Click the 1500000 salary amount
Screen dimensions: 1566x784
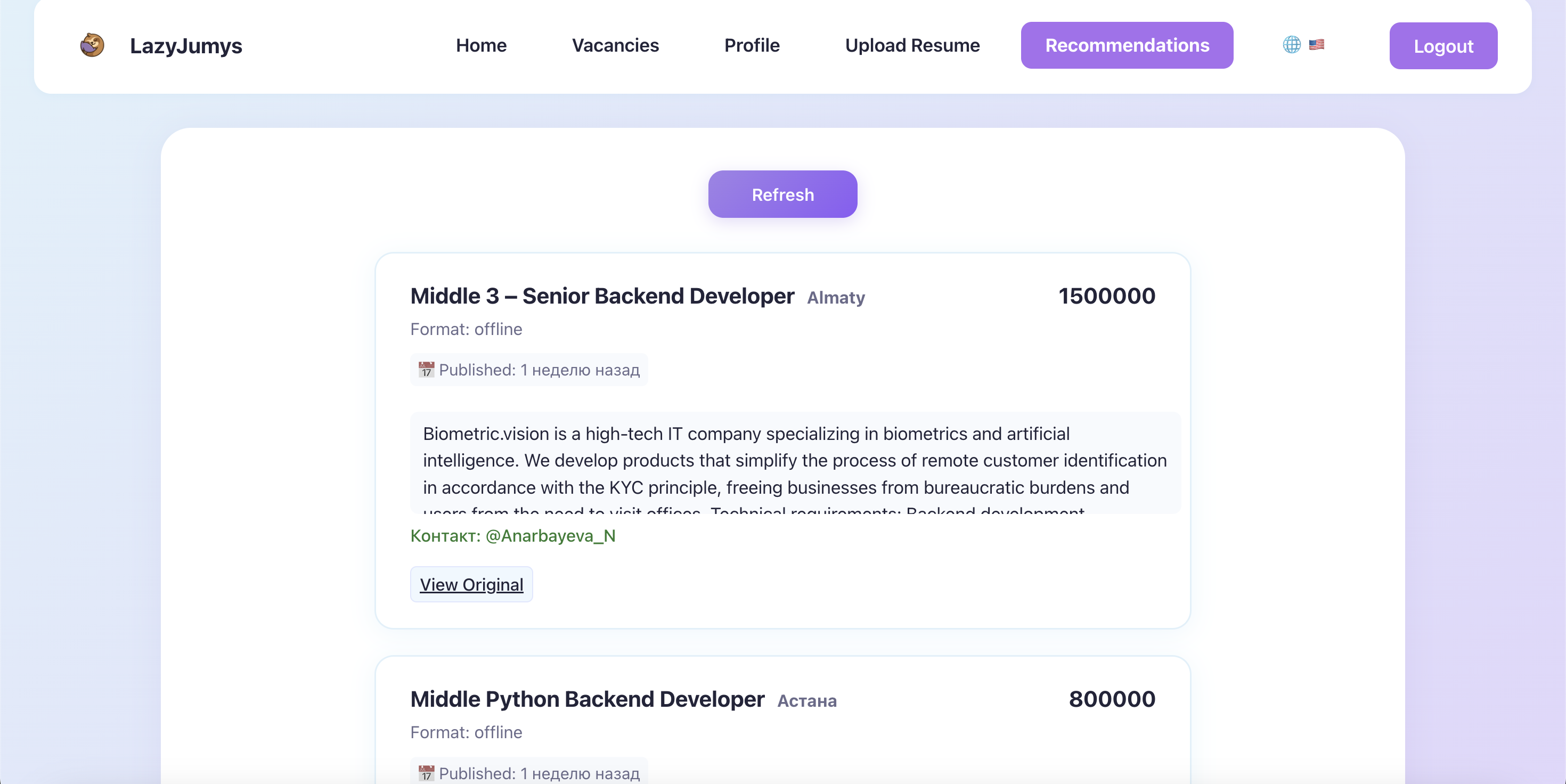point(1106,296)
